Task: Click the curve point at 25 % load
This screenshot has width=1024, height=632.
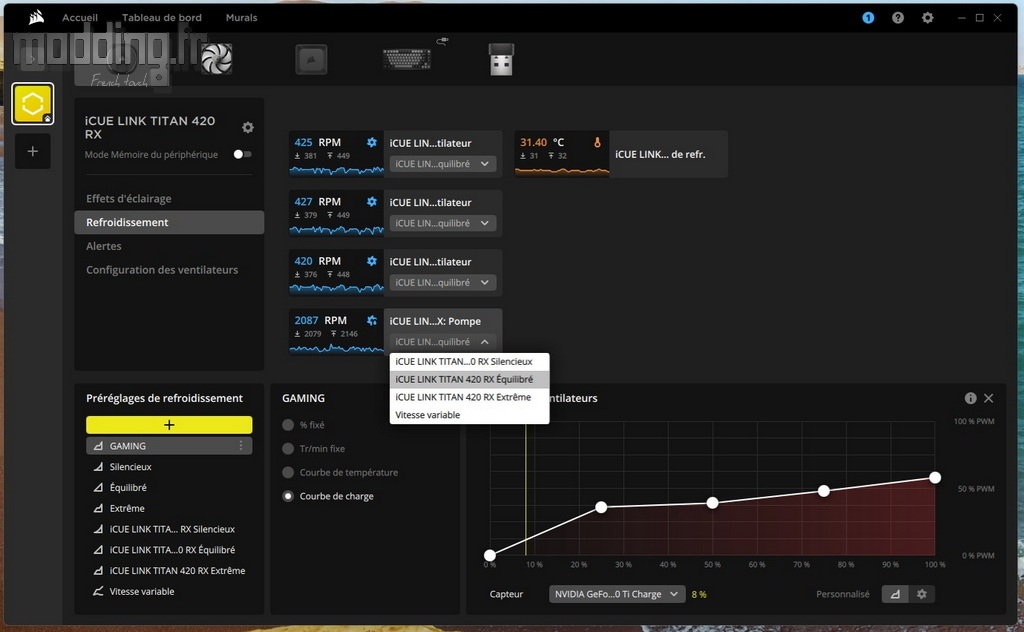Action: (601, 507)
